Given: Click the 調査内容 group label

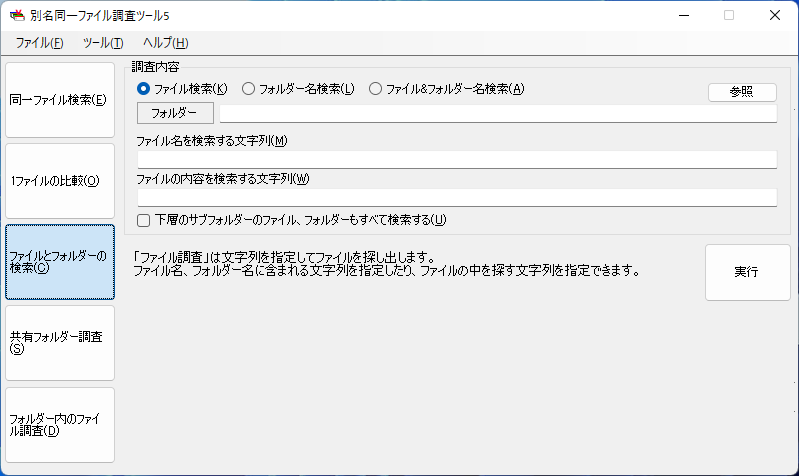Looking at the screenshot, I should click(x=155, y=67).
